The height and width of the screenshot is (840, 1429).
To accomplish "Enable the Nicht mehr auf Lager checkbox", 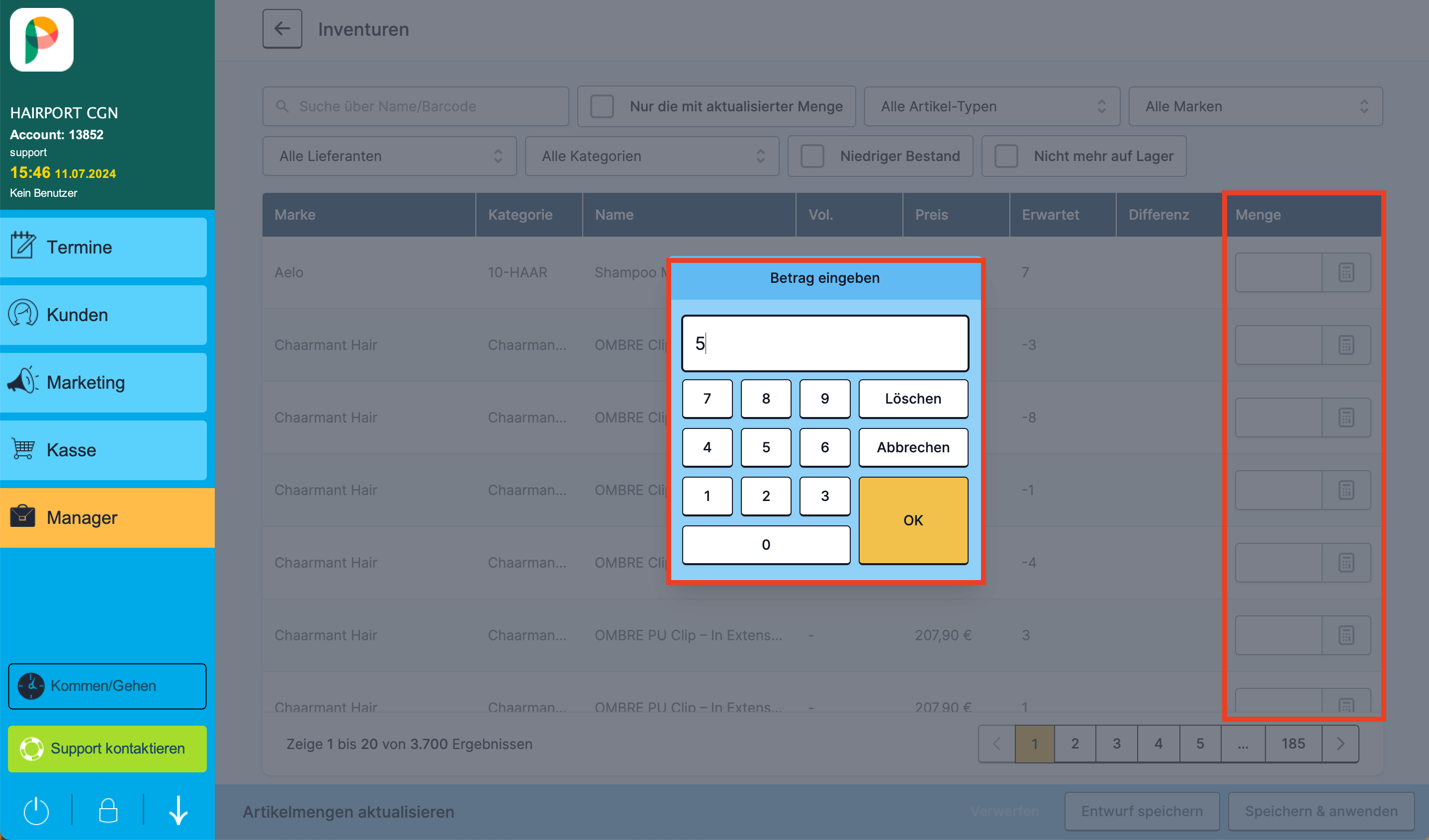I will 1006,156.
